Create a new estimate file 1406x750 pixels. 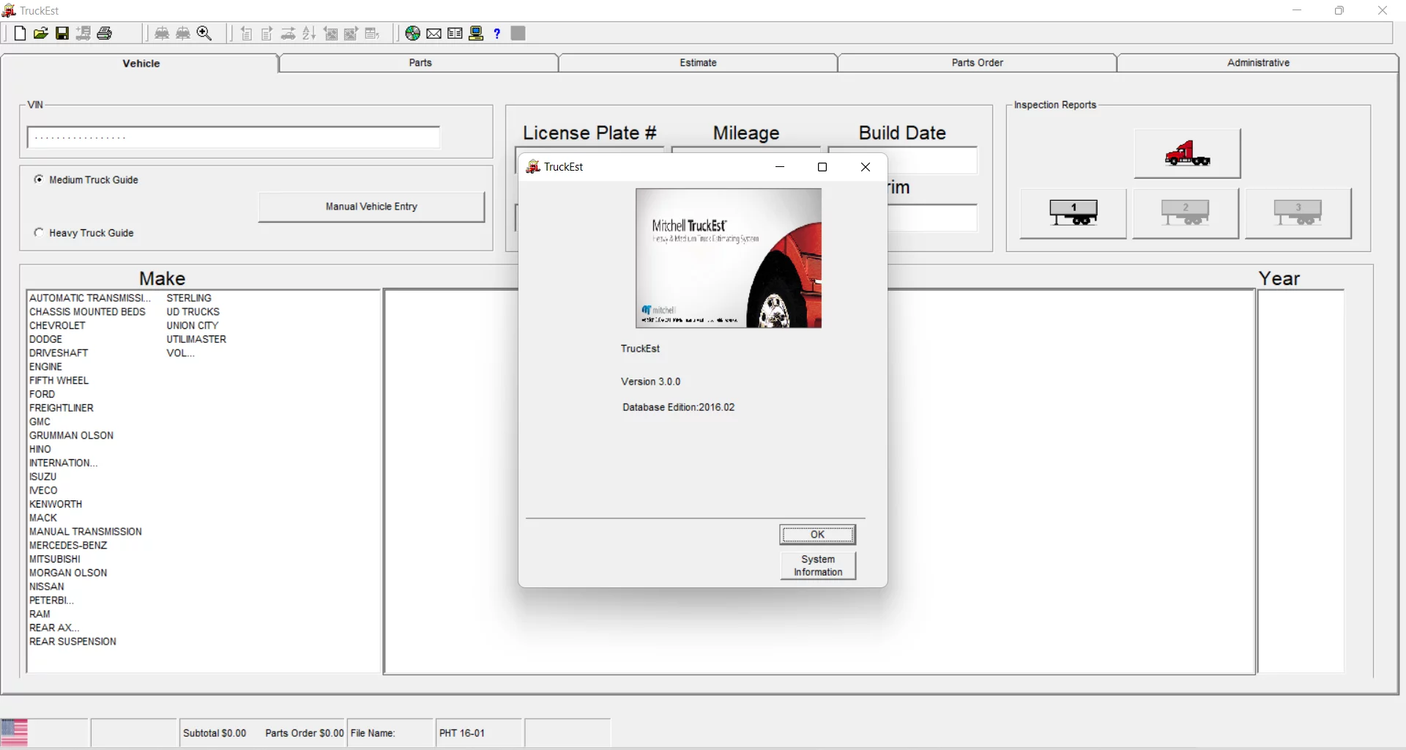pos(18,33)
